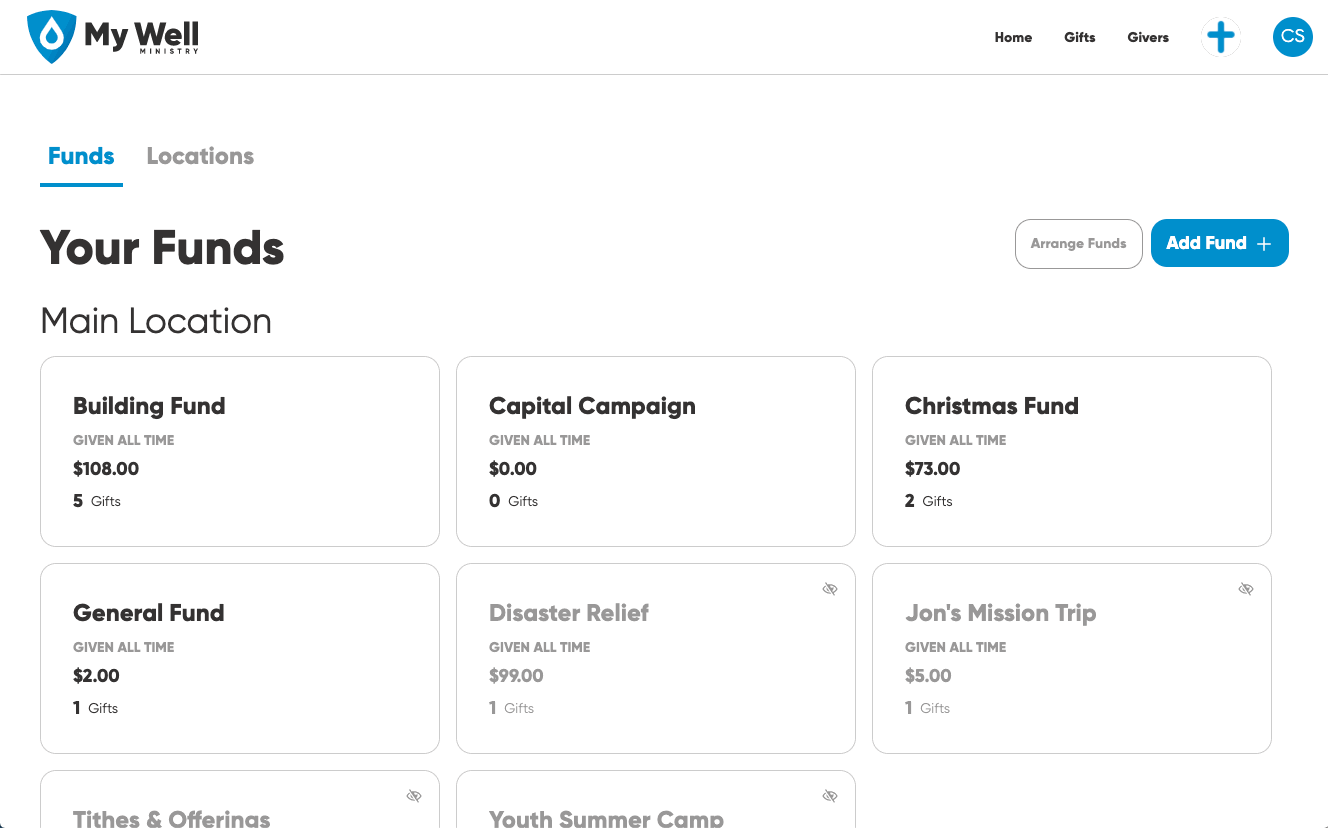Click the $108.00 amount on Building Fund
The height and width of the screenshot is (828, 1328).
[106, 469]
